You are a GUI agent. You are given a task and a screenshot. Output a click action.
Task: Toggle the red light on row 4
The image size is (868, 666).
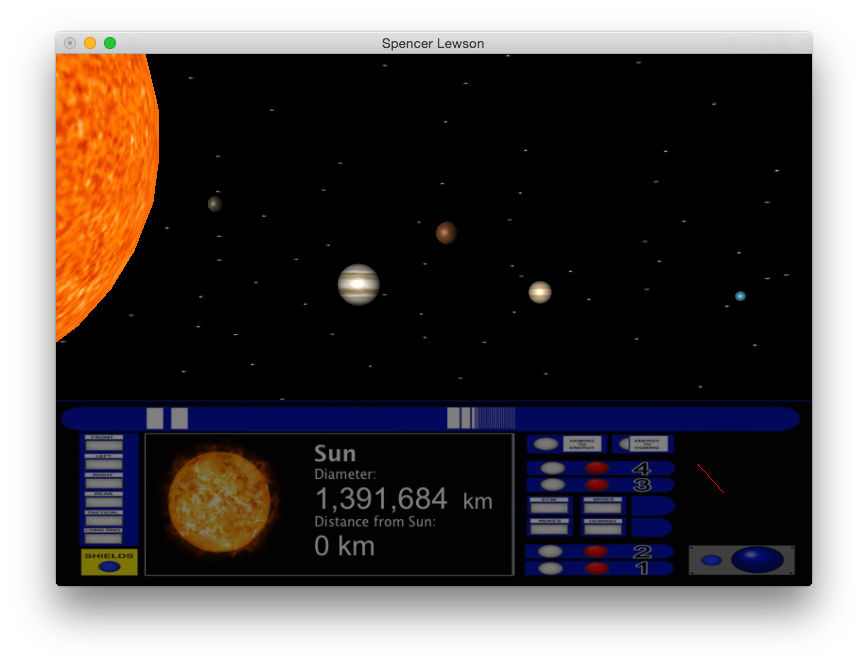click(x=597, y=468)
